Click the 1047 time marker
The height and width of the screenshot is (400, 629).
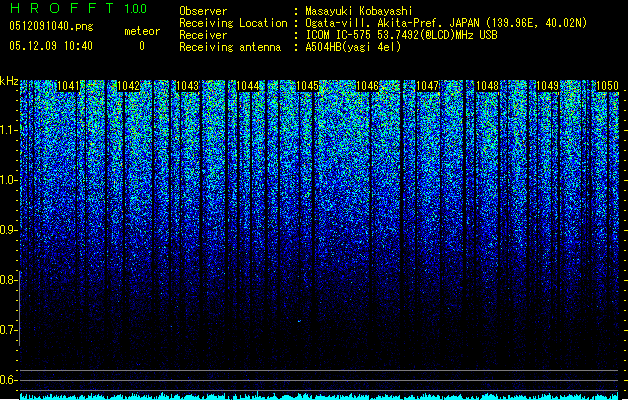(427, 86)
